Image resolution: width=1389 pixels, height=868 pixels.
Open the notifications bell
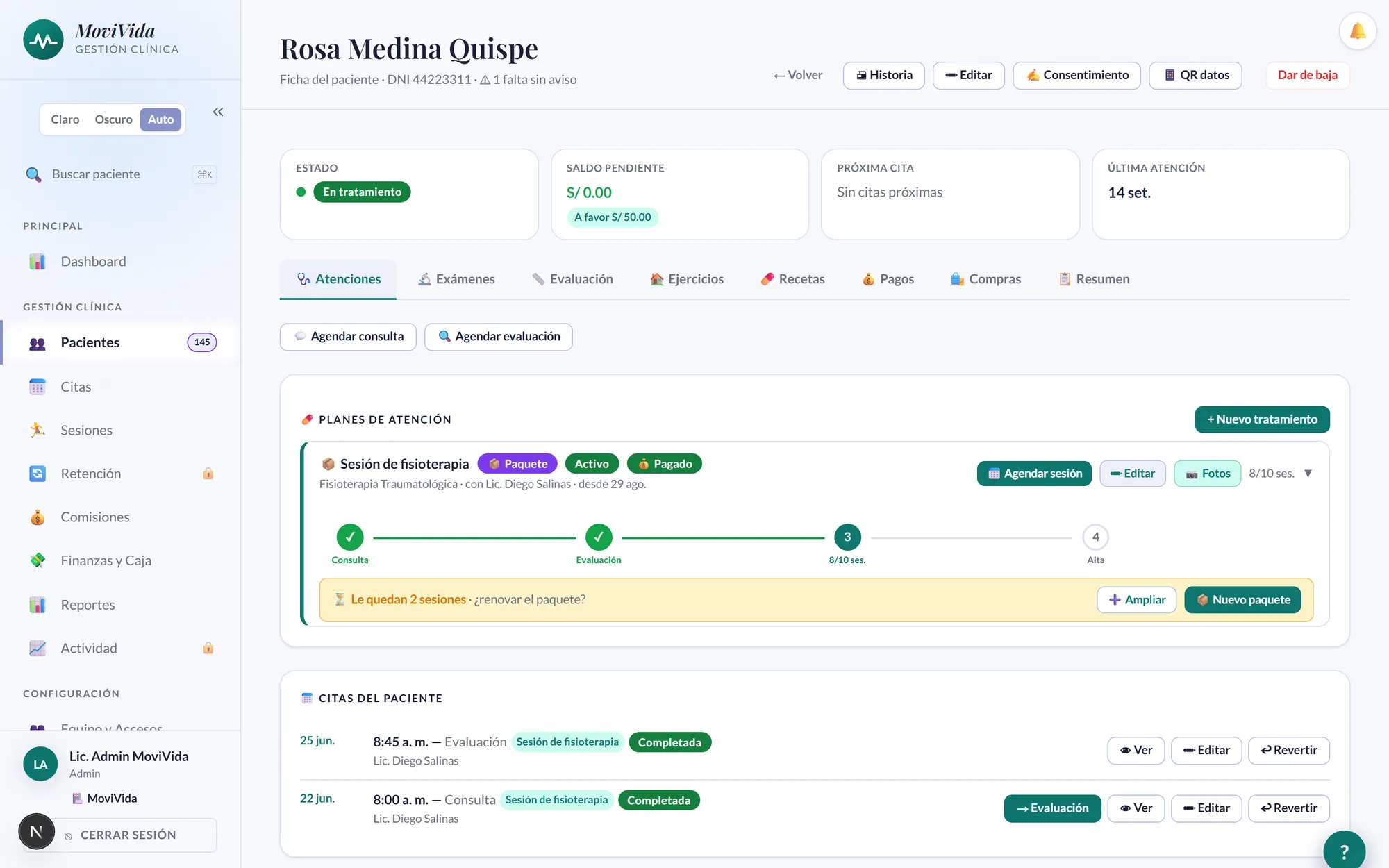tap(1357, 31)
